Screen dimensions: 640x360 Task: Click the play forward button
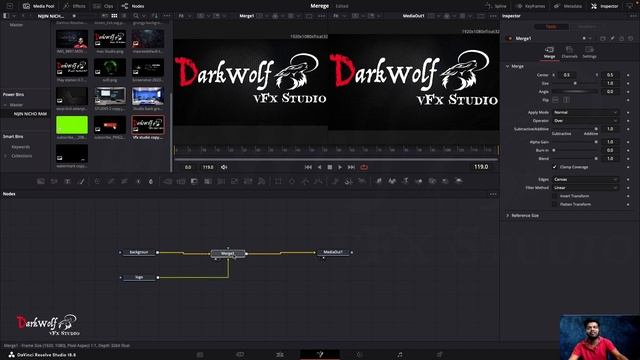(x=340, y=167)
